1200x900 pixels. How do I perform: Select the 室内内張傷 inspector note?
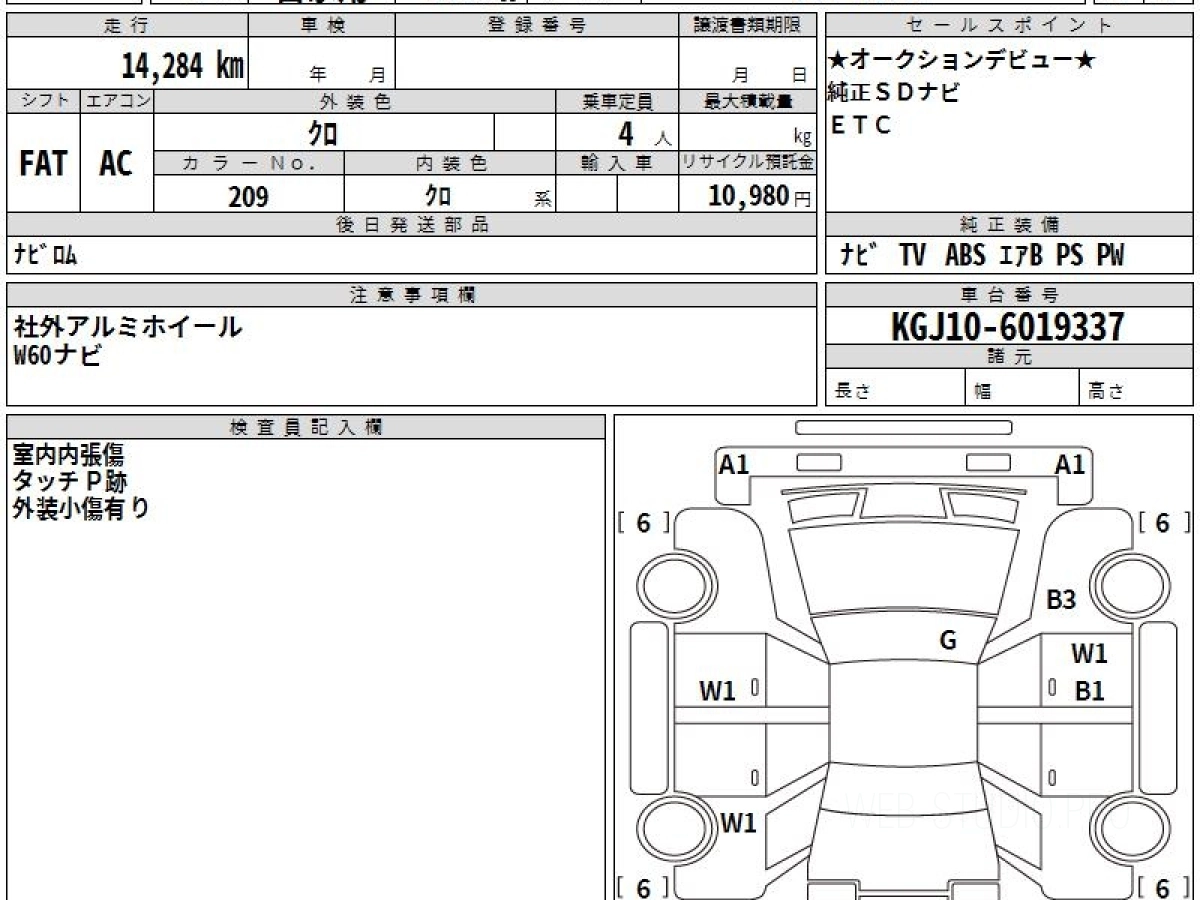(68, 456)
